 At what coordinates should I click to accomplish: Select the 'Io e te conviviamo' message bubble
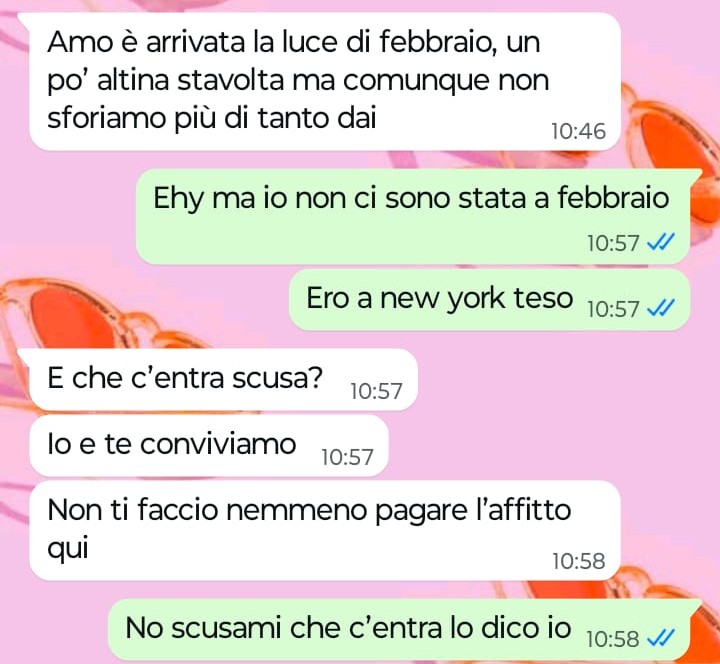coord(208,445)
